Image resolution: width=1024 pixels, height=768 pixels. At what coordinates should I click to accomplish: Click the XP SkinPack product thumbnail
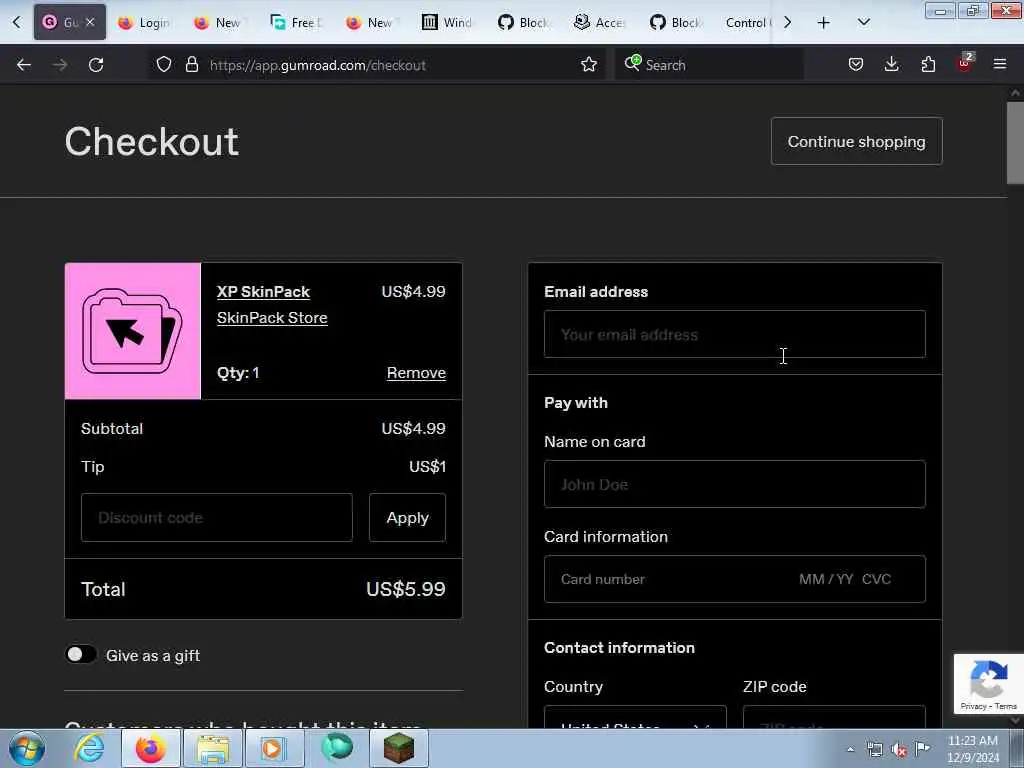(x=133, y=331)
